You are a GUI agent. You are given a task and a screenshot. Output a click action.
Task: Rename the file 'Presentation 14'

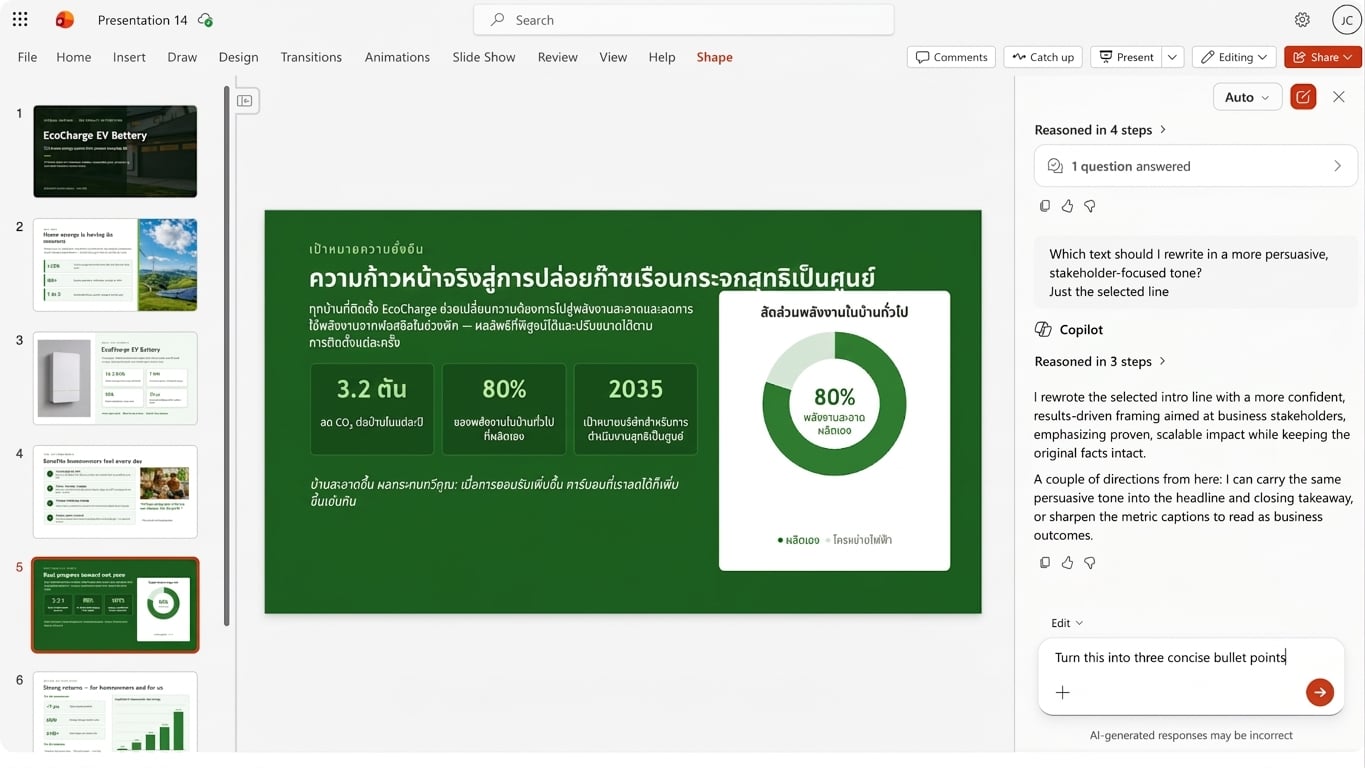click(x=143, y=20)
